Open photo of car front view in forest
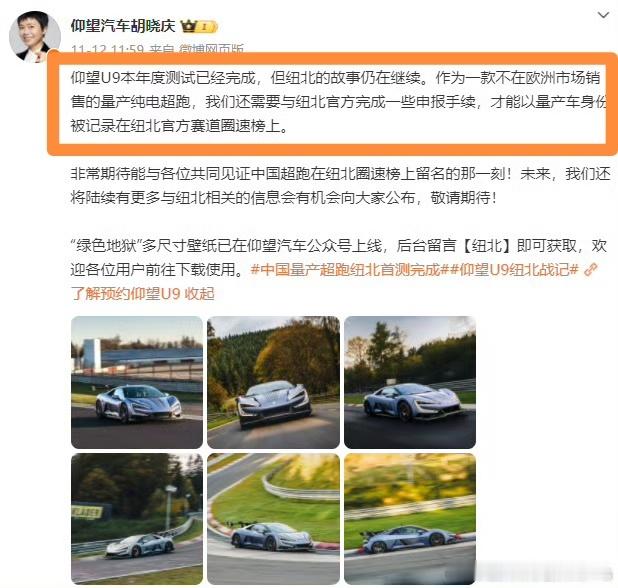Image resolution: width=618 pixels, height=588 pixels. (x=273, y=382)
